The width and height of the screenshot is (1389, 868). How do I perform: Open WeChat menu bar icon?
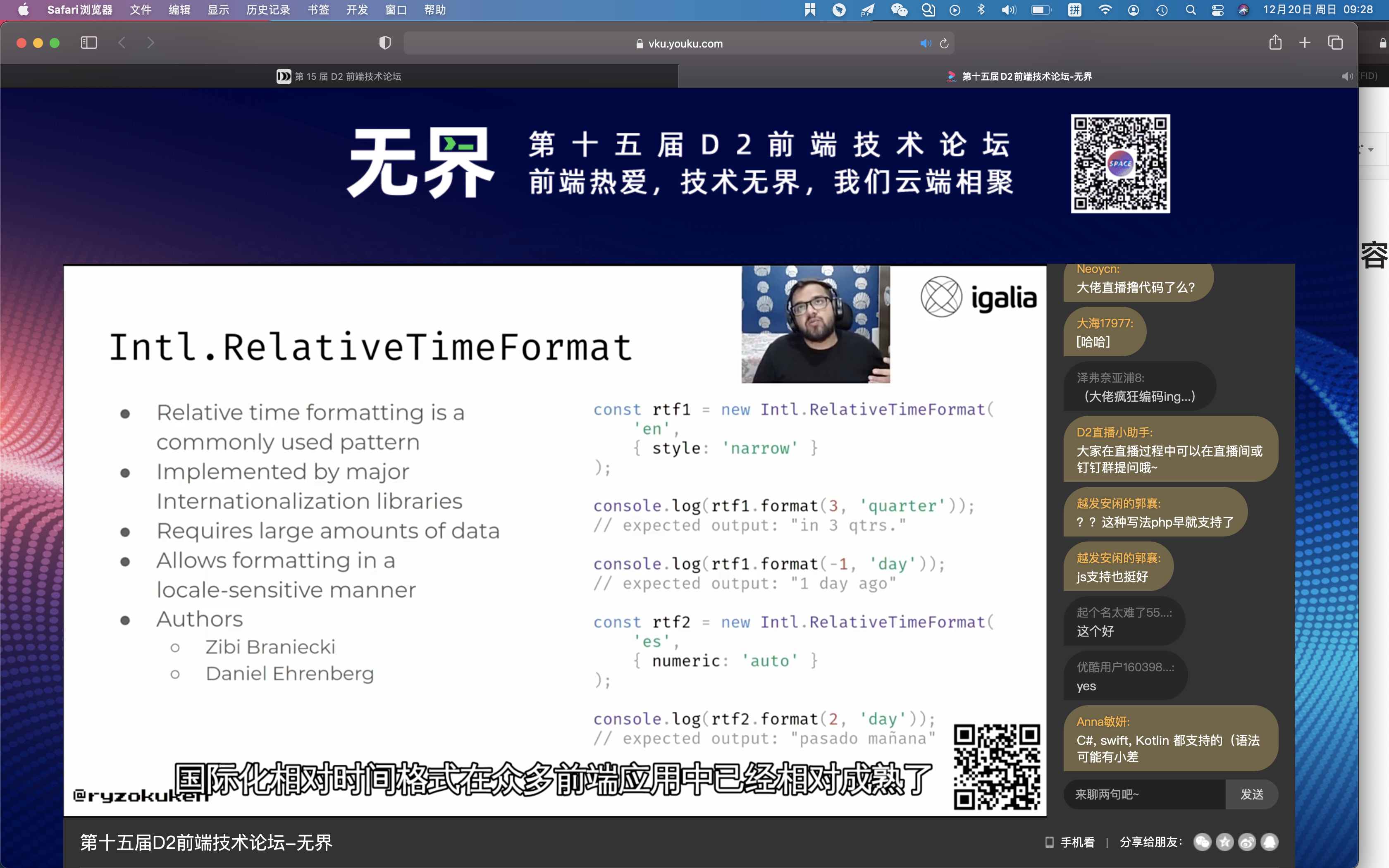tap(900, 10)
